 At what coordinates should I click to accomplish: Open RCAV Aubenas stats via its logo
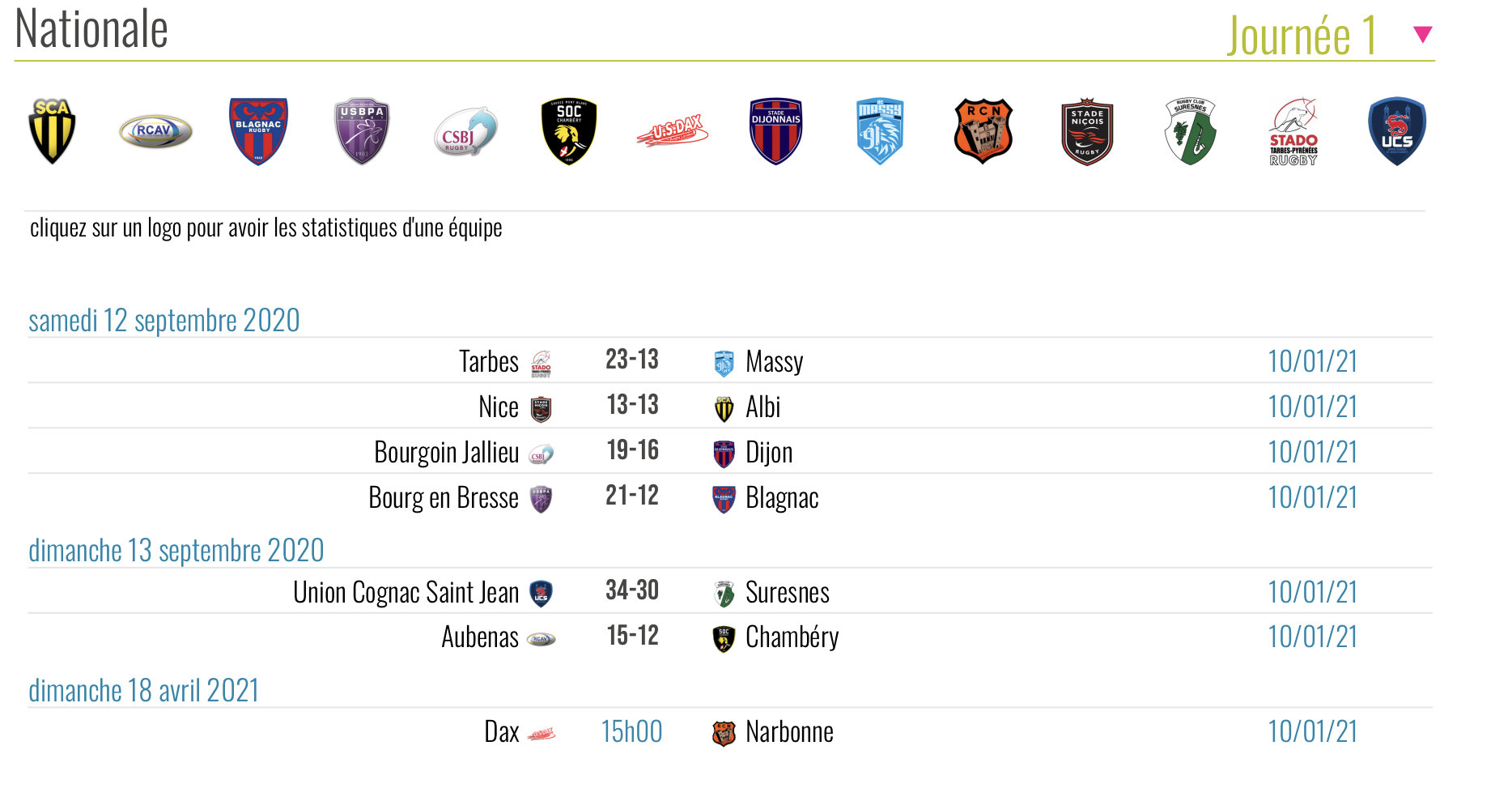155,130
